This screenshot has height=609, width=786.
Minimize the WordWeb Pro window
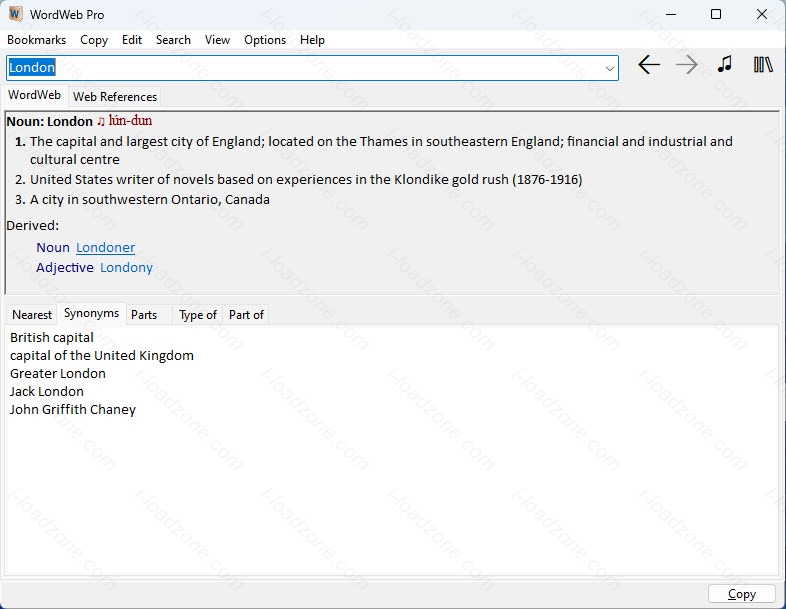tap(671, 14)
